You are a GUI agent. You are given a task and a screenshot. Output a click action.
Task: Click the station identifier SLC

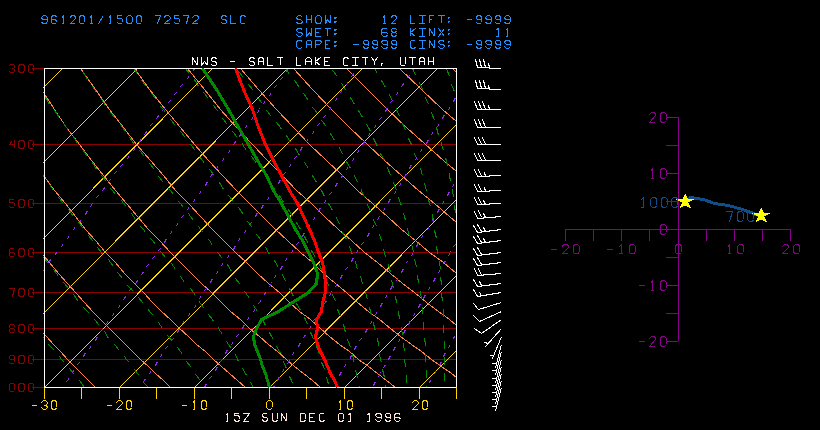pos(233,20)
